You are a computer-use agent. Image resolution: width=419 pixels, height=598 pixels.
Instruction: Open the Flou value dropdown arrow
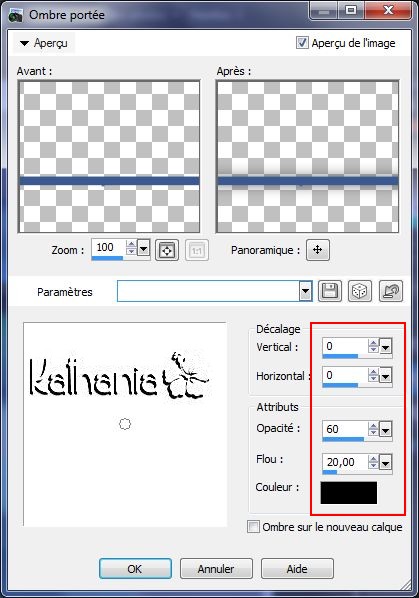coord(385,463)
